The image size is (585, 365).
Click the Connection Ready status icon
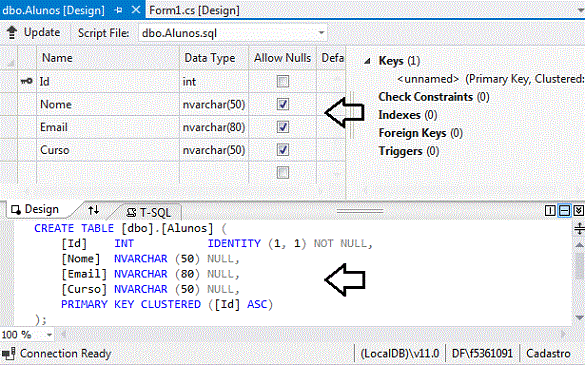pyautogui.click(x=9, y=353)
